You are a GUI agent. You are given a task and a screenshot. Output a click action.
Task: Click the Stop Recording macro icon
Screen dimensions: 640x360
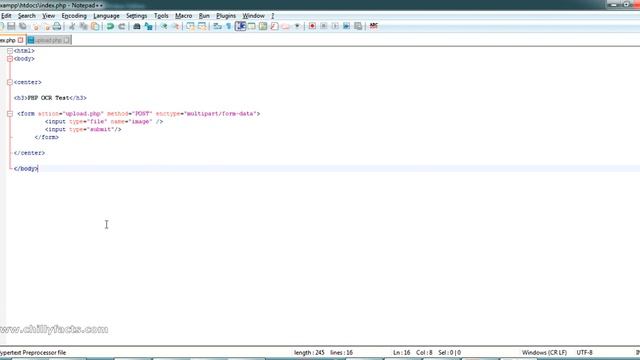click(x=324, y=26)
